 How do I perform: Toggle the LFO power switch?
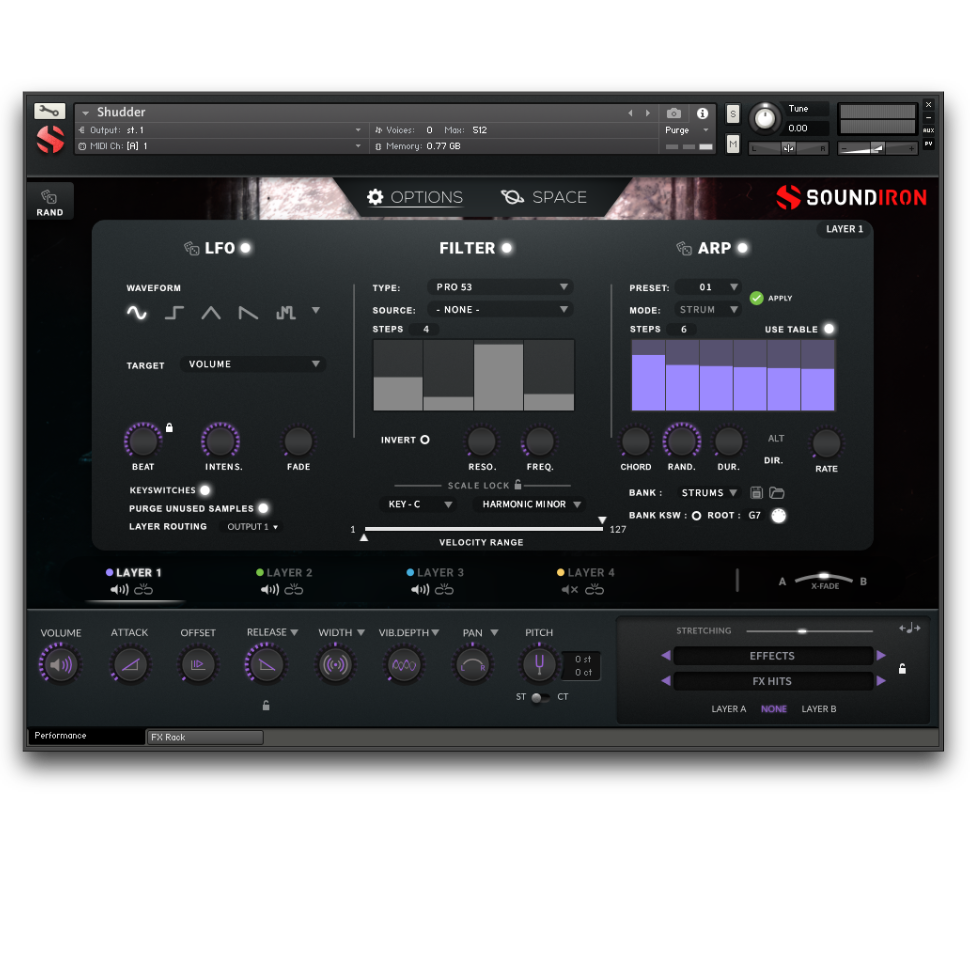coord(246,248)
